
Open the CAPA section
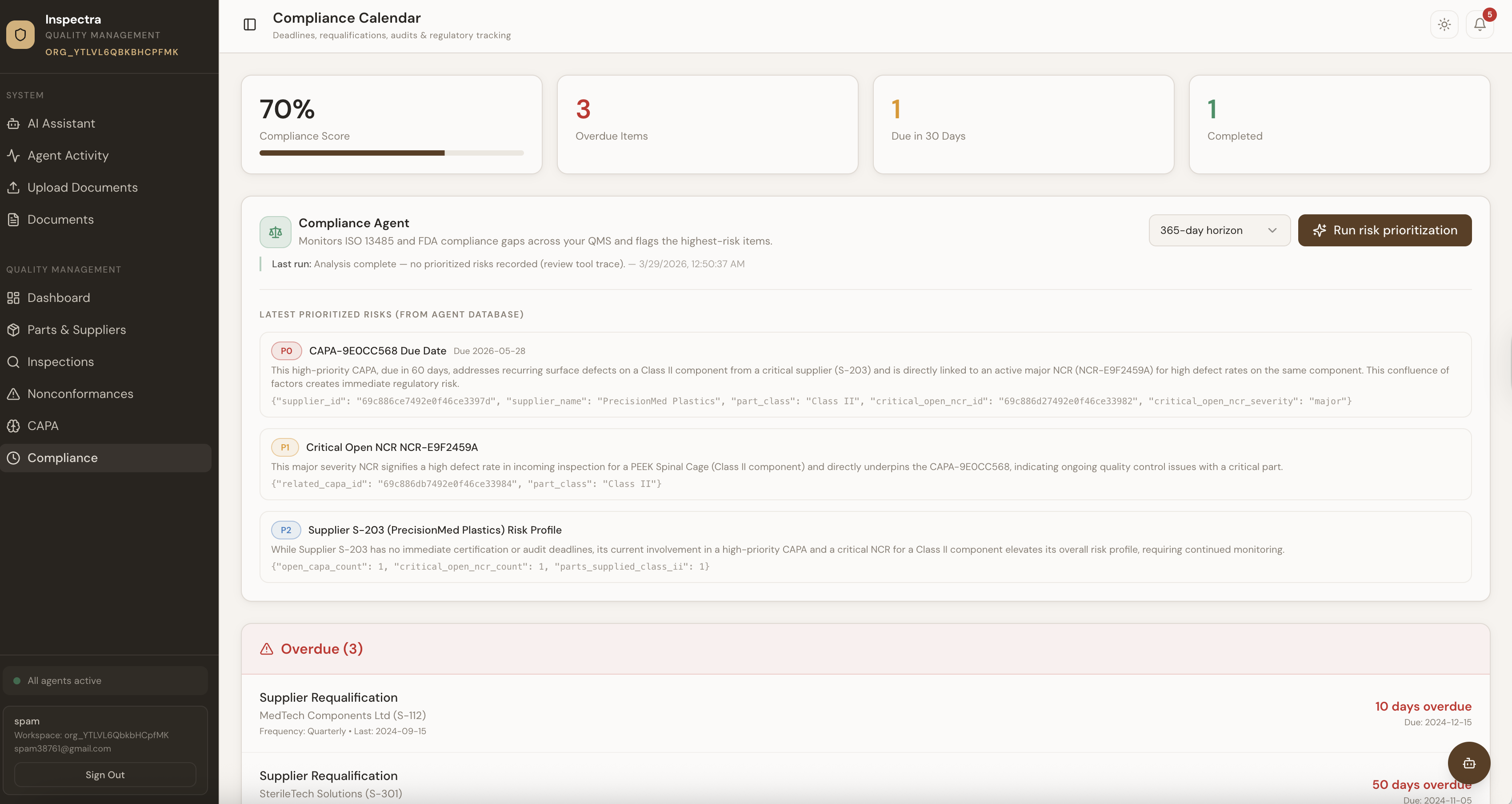[x=42, y=426]
